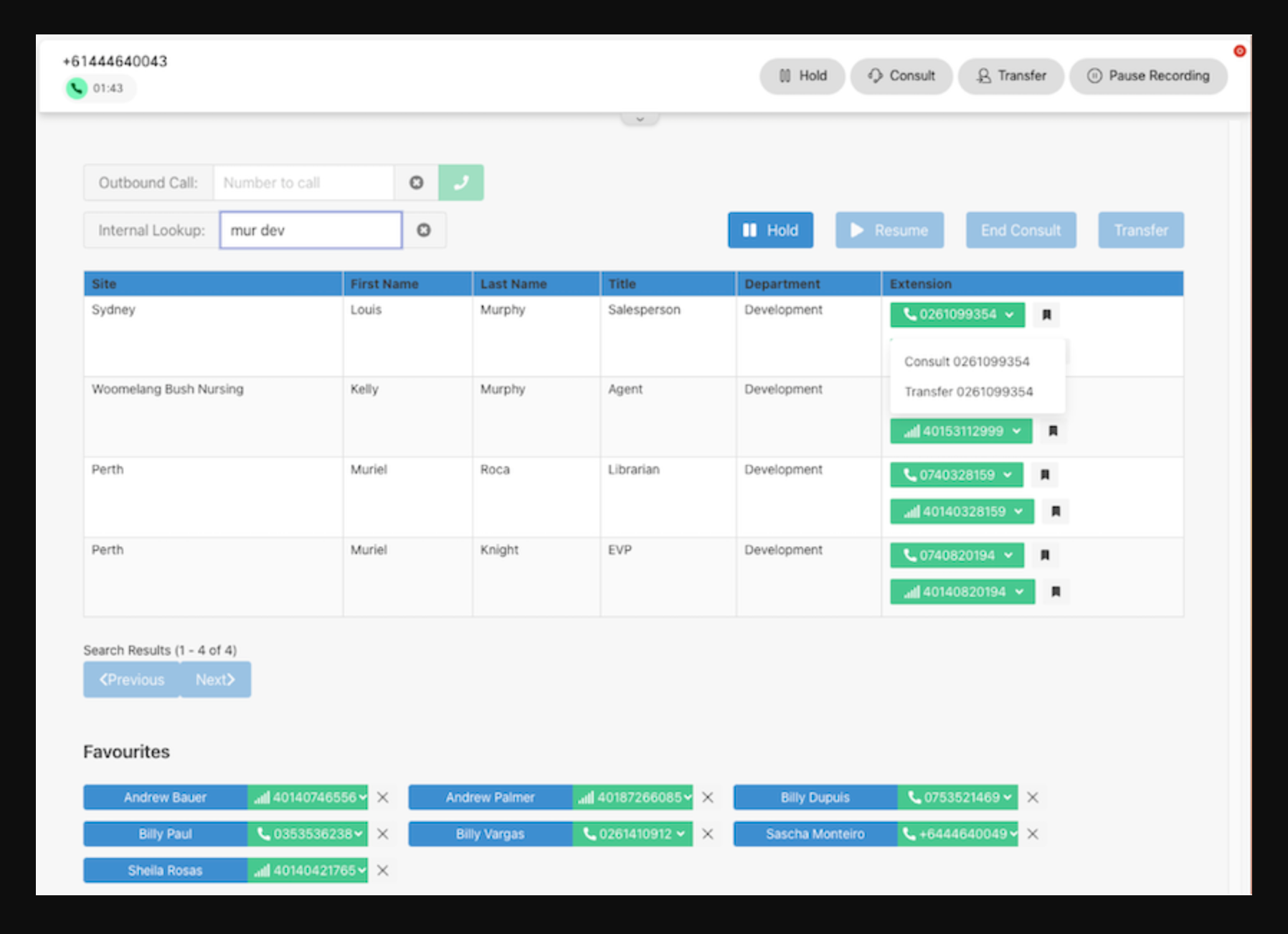This screenshot has height=934, width=1288.
Task: Click the Last Name column header
Action: [x=536, y=284]
